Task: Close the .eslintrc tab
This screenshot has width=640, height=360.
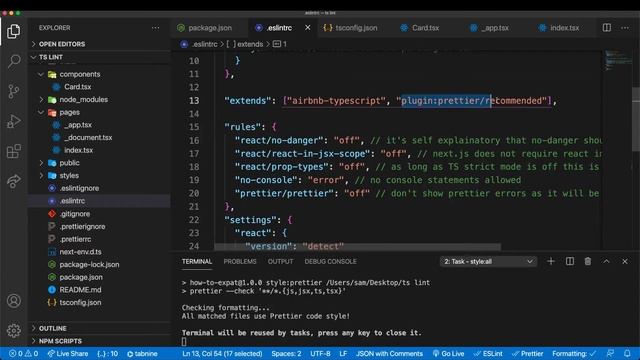Action: click(307, 28)
